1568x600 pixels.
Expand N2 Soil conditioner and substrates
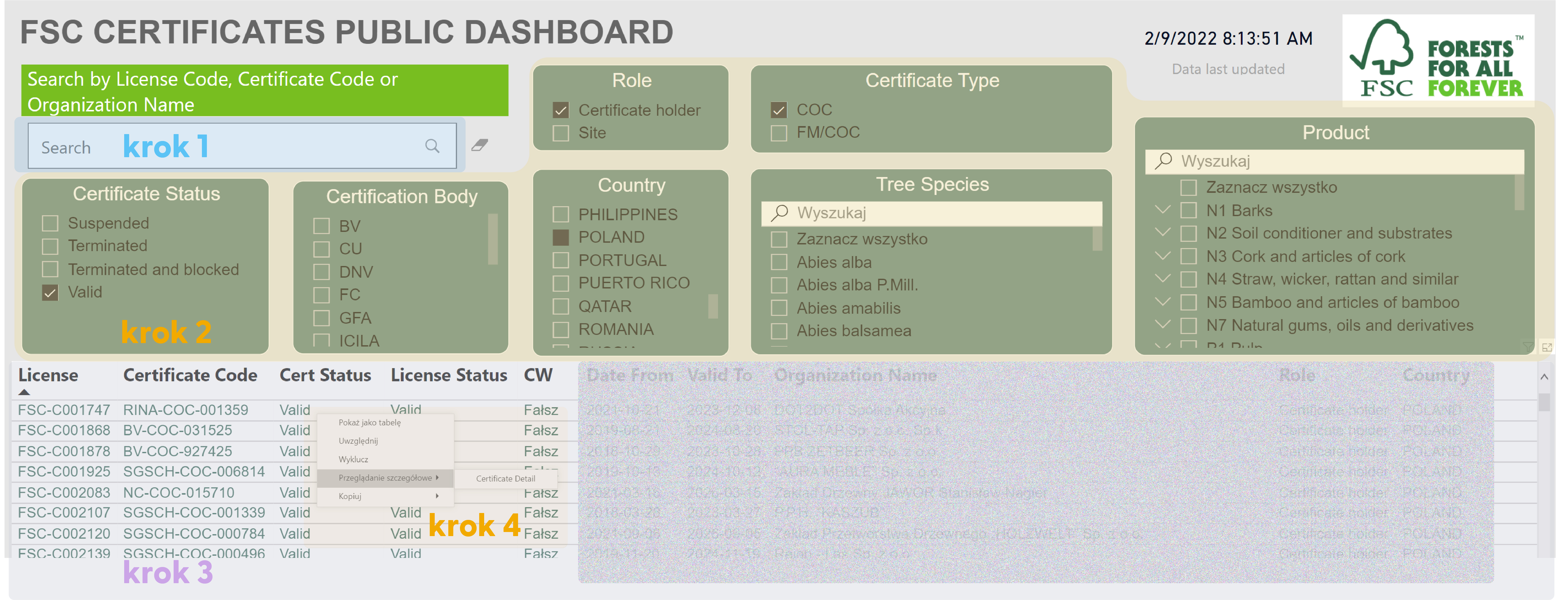1163,233
